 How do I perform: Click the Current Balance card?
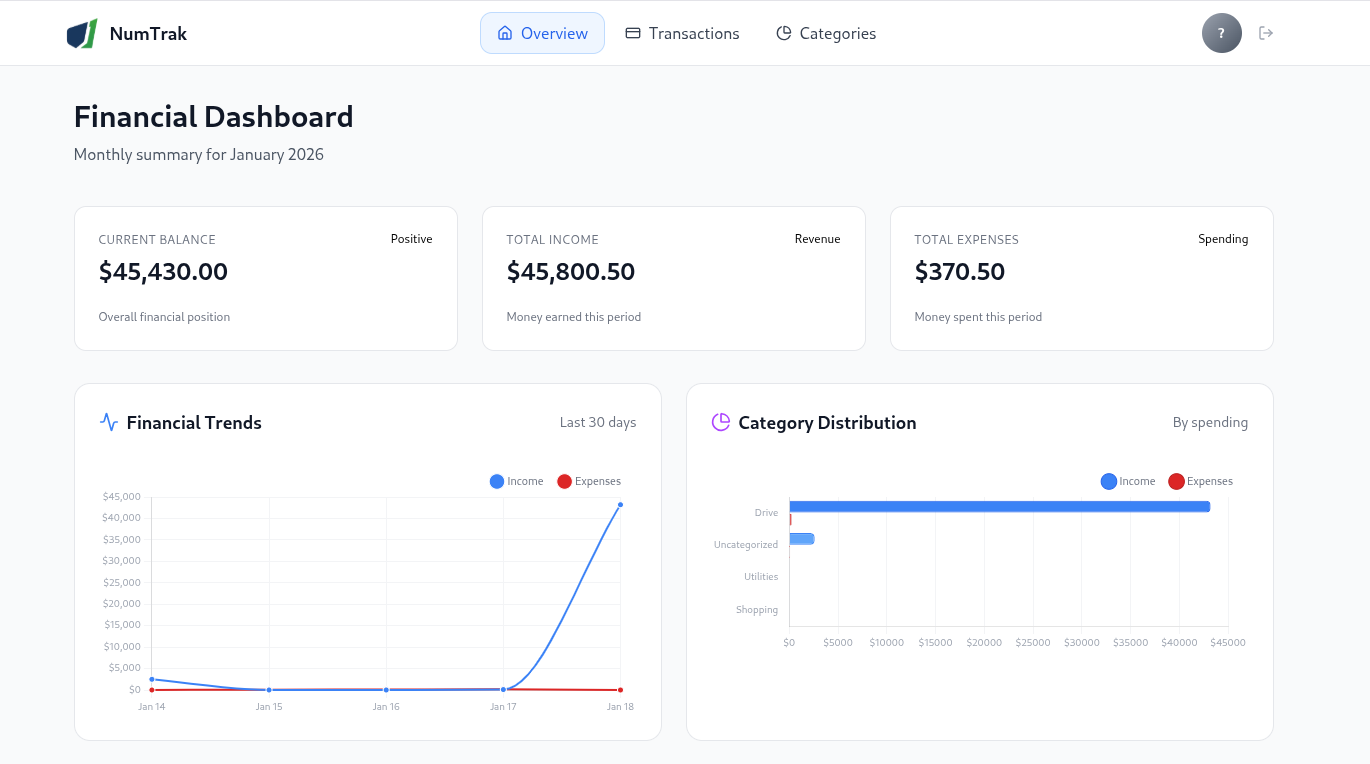[265, 278]
